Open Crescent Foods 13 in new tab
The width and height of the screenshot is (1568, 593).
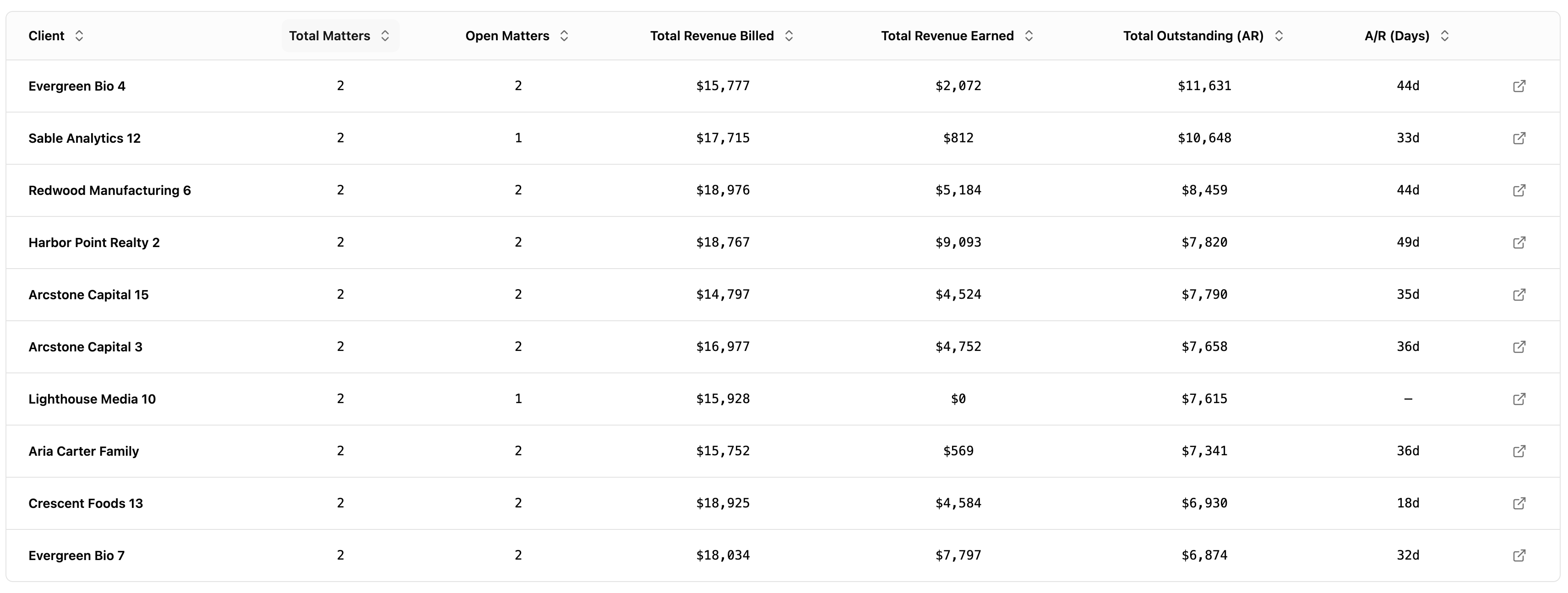click(x=1519, y=503)
